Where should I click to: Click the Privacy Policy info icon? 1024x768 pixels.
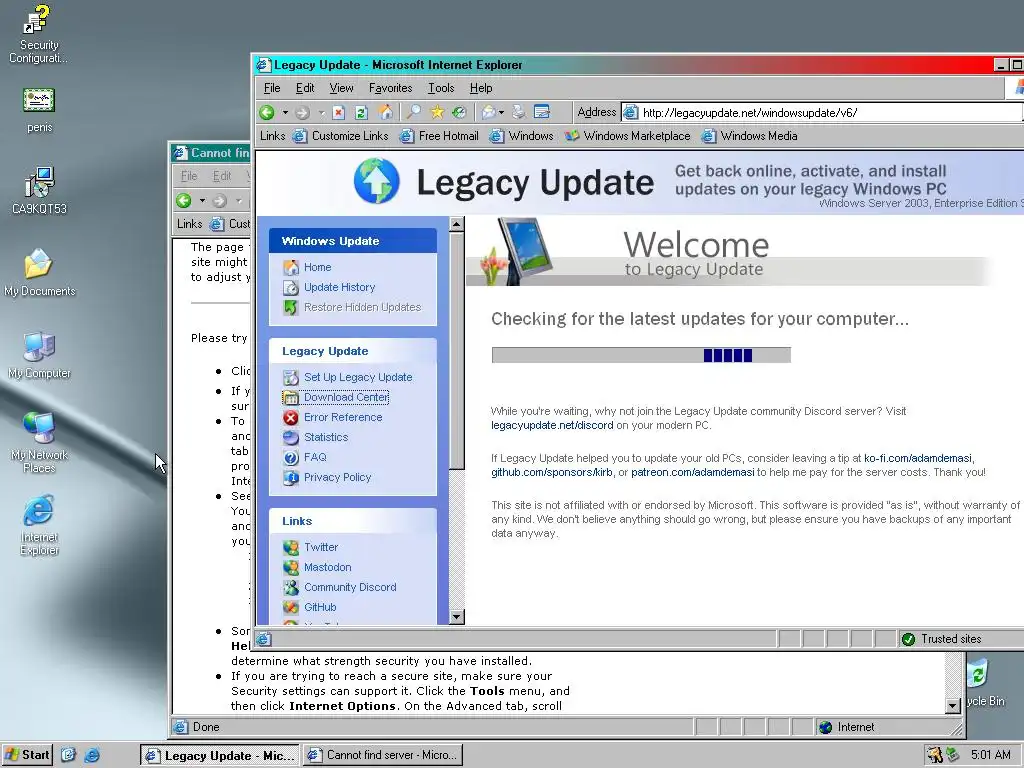pos(291,478)
